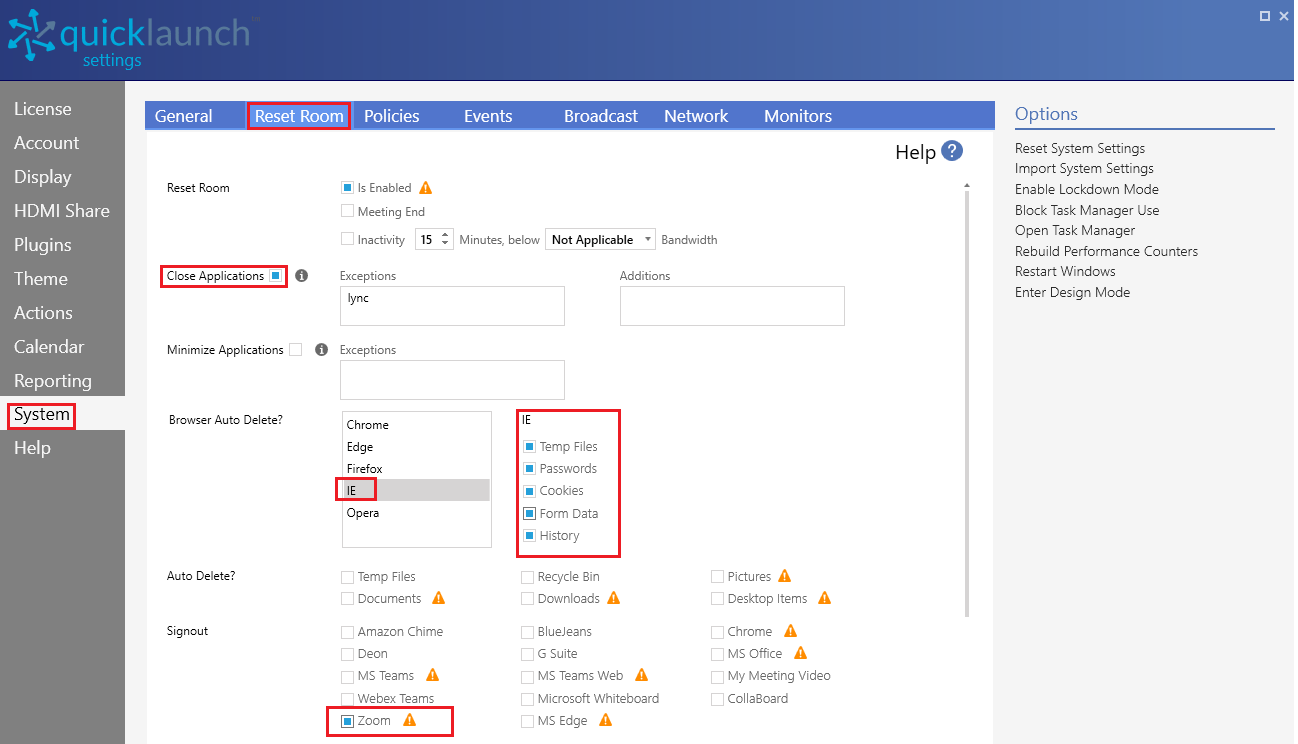The width and height of the screenshot is (1298, 744).
Task: Click Block Task Manager Use
Action: (1087, 210)
